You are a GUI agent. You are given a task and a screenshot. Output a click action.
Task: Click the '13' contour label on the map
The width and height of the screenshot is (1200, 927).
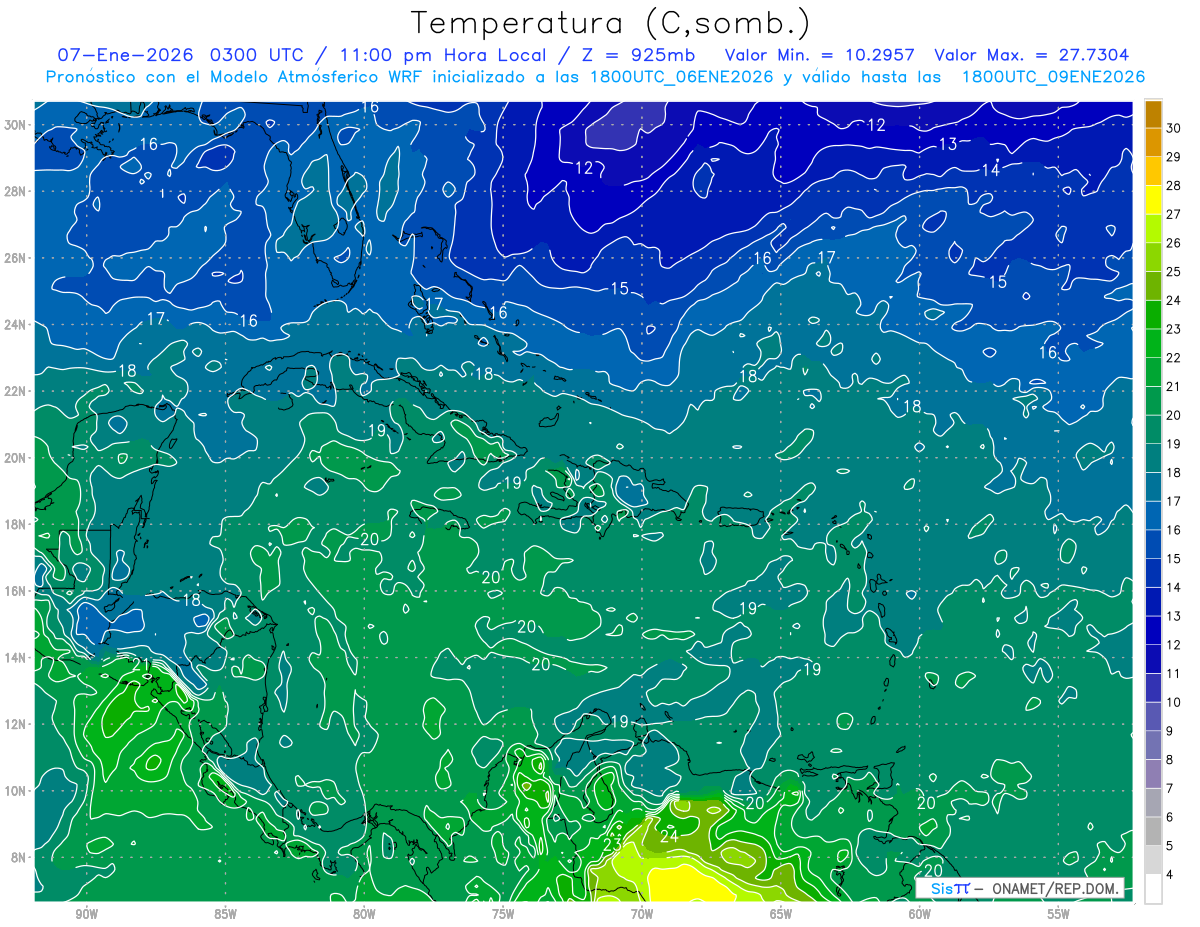[x=948, y=144]
